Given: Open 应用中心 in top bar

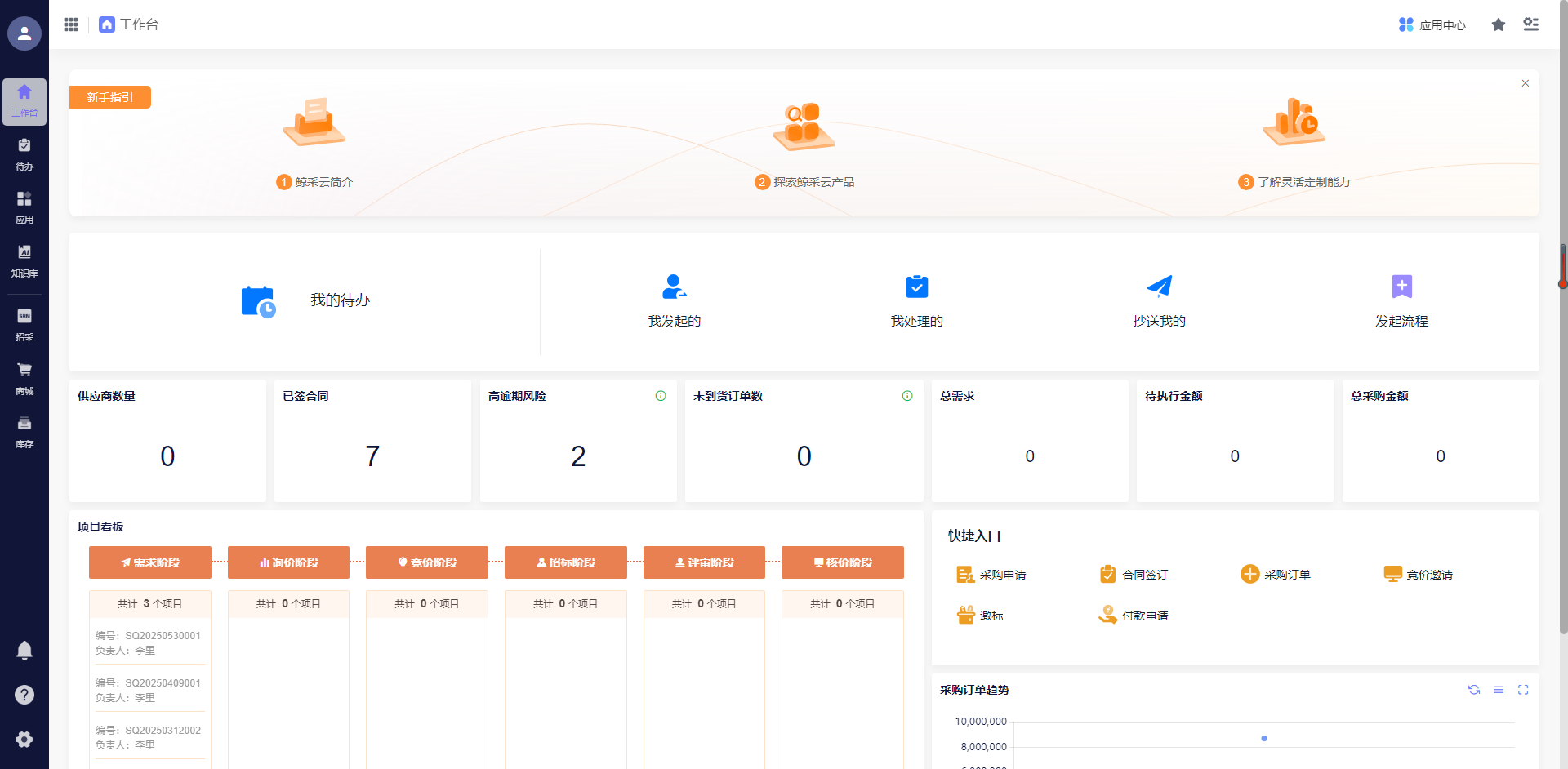Looking at the screenshot, I should point(1432,25).
